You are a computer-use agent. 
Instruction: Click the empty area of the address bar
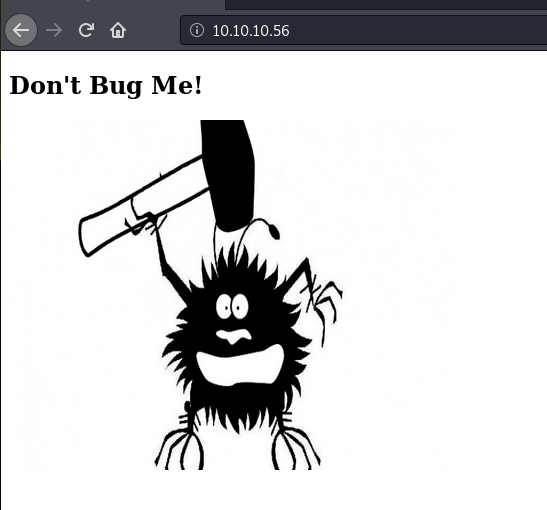point(419,30)
